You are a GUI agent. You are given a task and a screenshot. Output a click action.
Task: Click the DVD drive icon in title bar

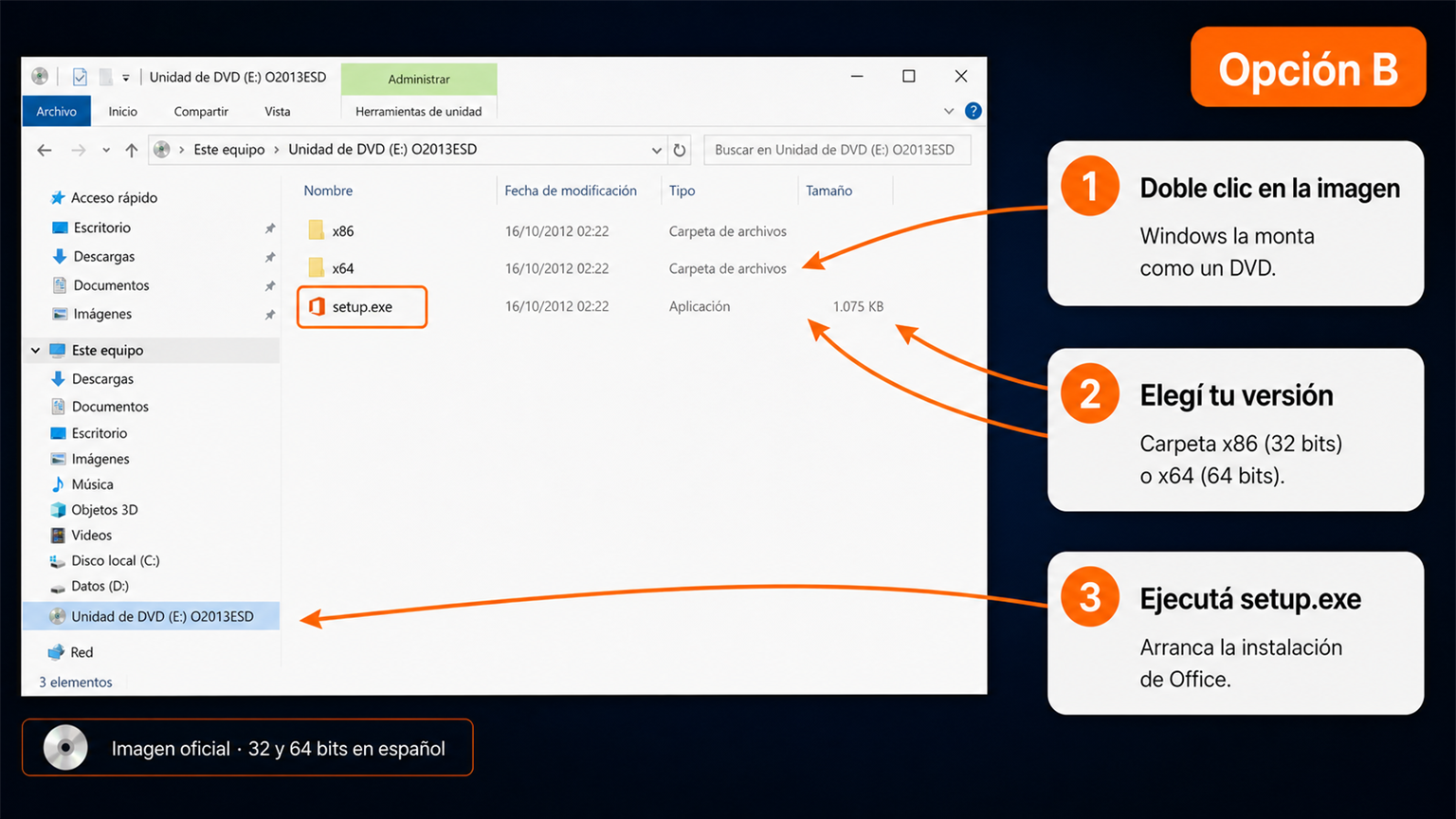tap(40, 76)
